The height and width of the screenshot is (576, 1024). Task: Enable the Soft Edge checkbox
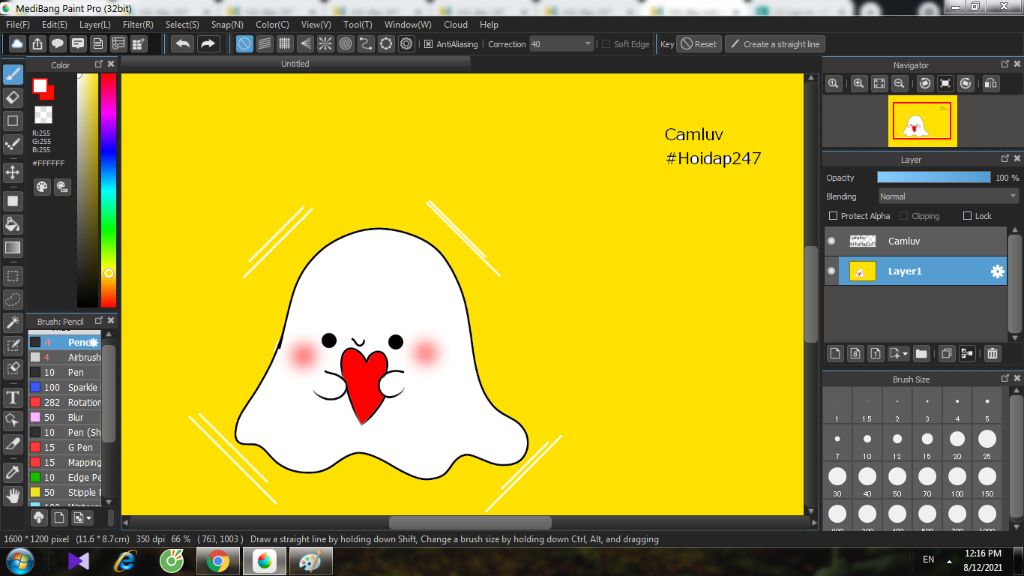606,44
